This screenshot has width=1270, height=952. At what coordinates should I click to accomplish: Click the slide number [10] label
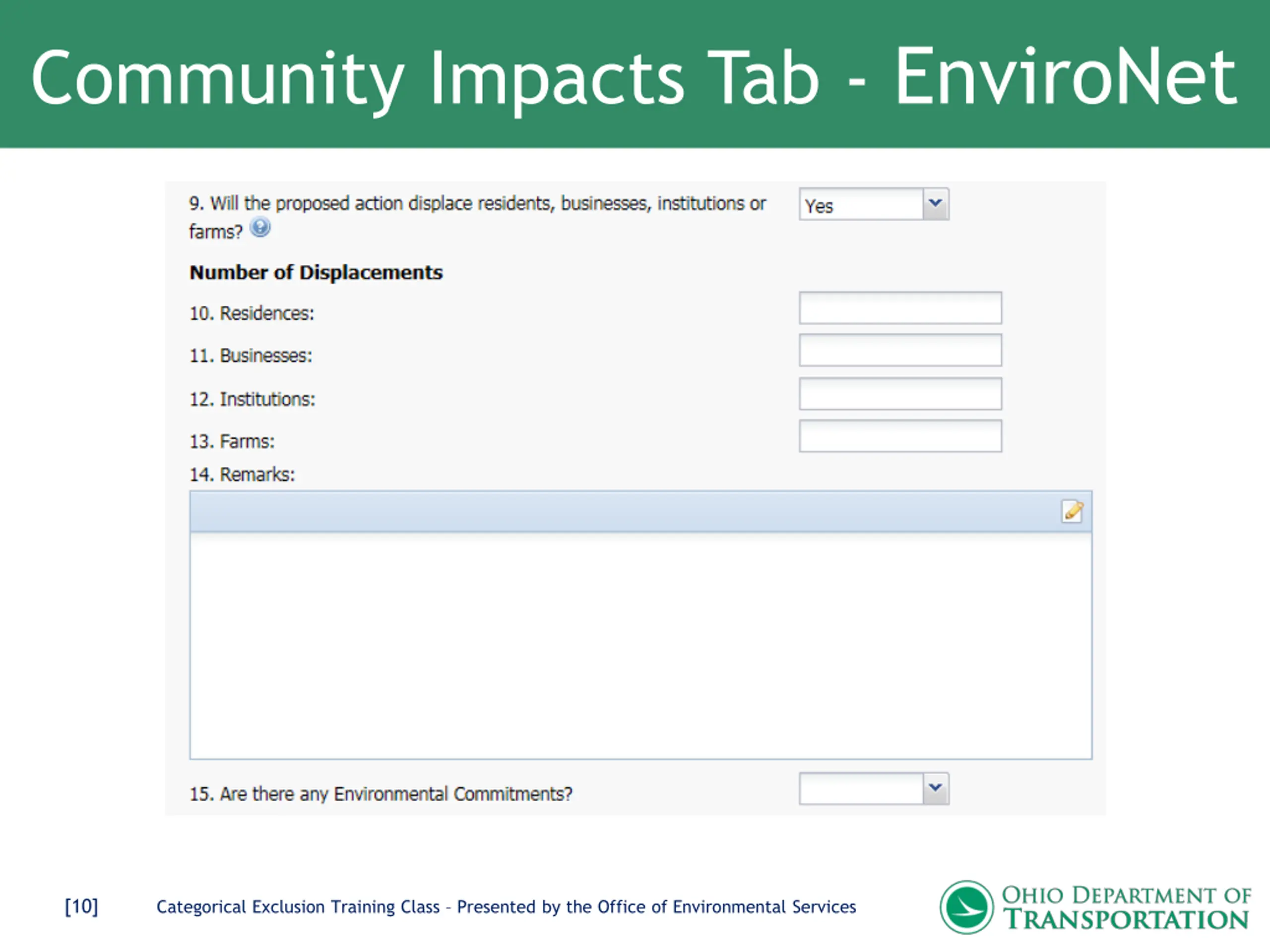click(x=81, y=907)
